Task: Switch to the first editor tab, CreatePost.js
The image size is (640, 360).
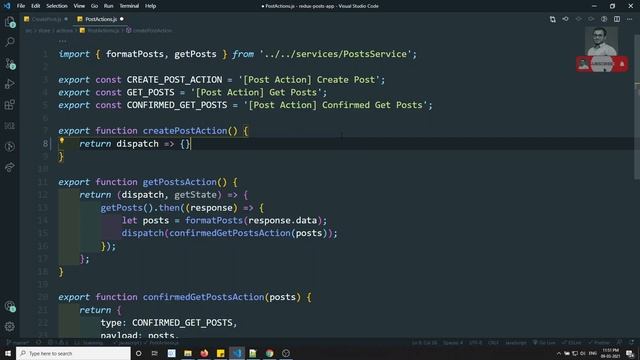Action: (46, 19)
